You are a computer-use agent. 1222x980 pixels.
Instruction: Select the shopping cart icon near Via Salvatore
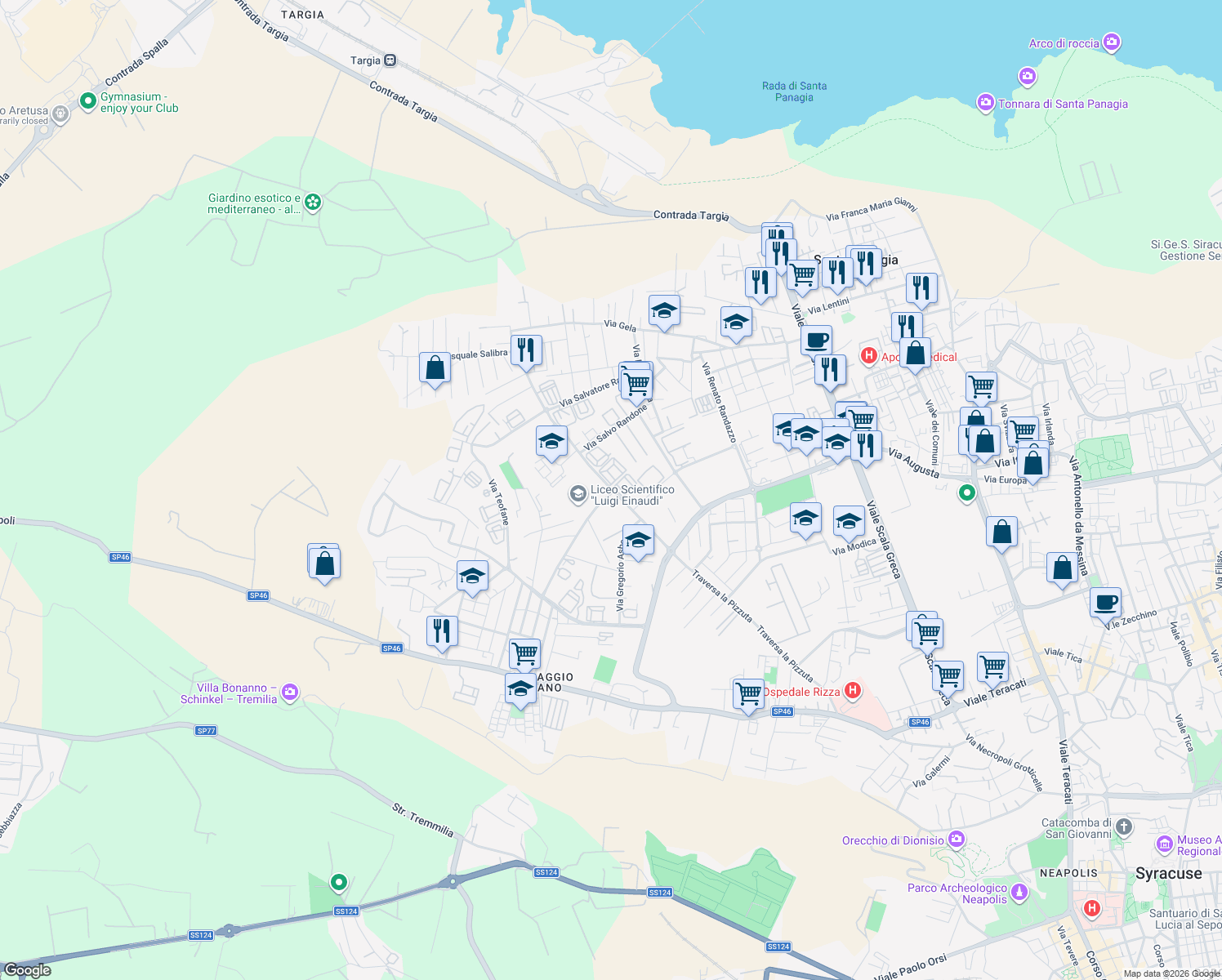tap(636, 382)
